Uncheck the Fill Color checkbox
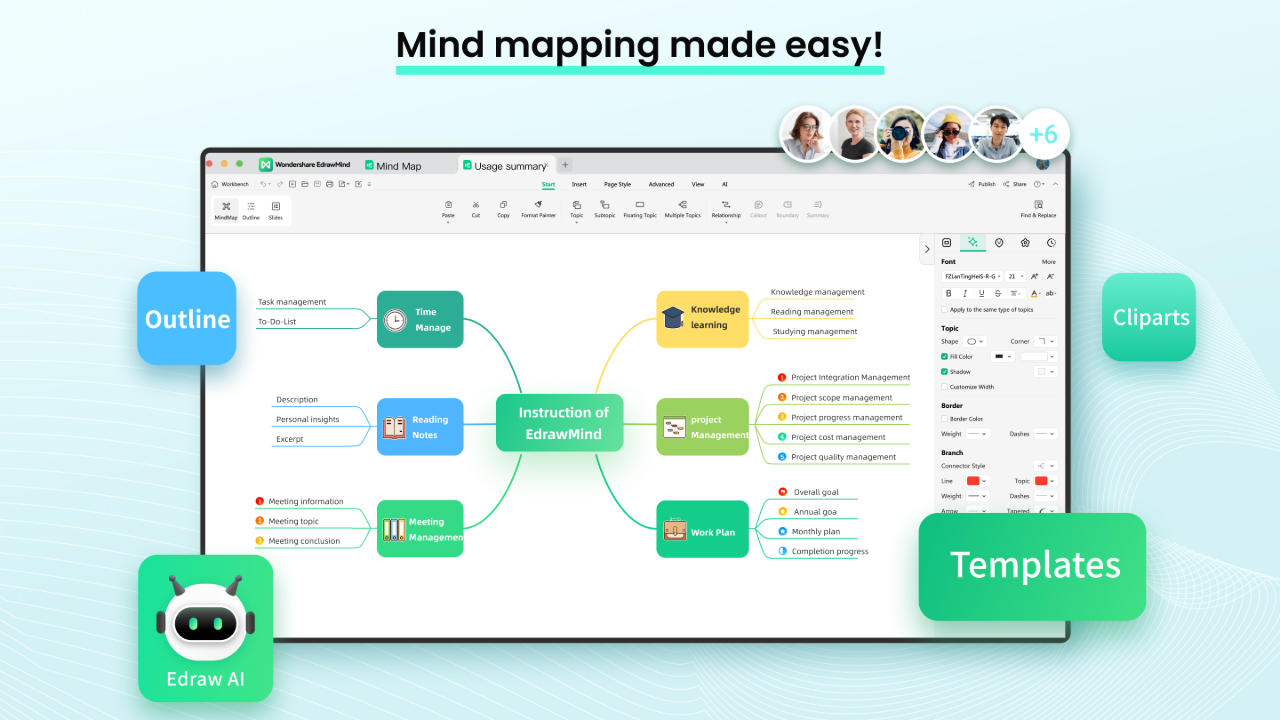1280x720 pixels. (x=945, y=356)
